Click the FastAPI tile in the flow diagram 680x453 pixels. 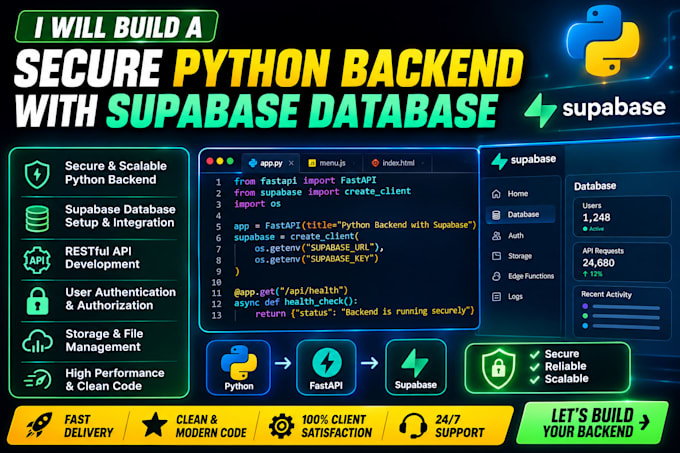326,368
